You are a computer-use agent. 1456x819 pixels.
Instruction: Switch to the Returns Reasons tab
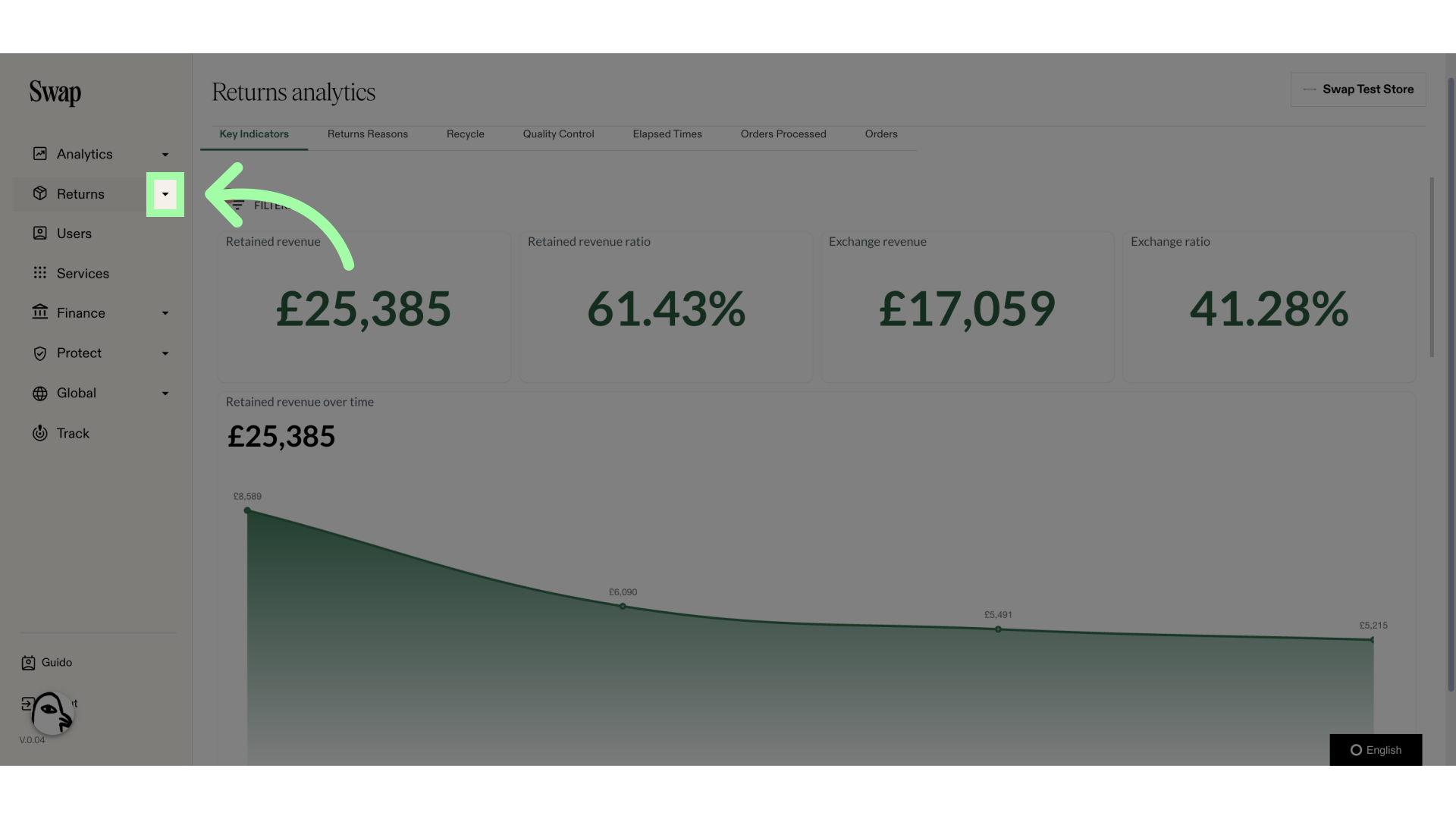coord(367,134)
